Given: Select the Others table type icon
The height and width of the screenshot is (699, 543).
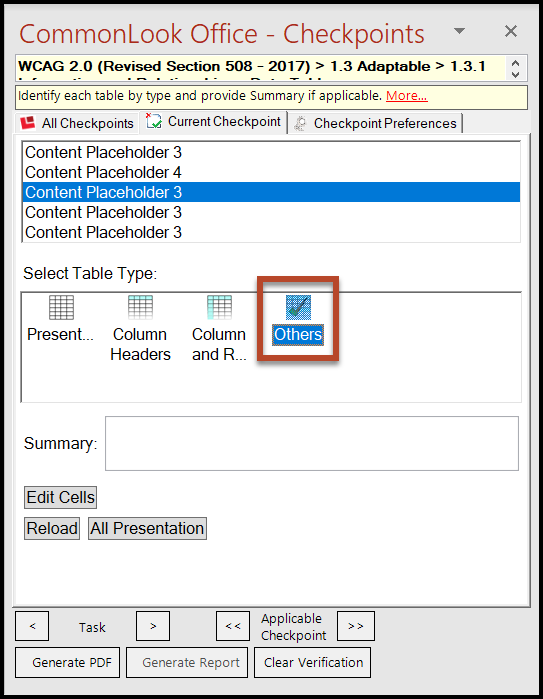Looking at the screenshot, I should click(298, 308).
